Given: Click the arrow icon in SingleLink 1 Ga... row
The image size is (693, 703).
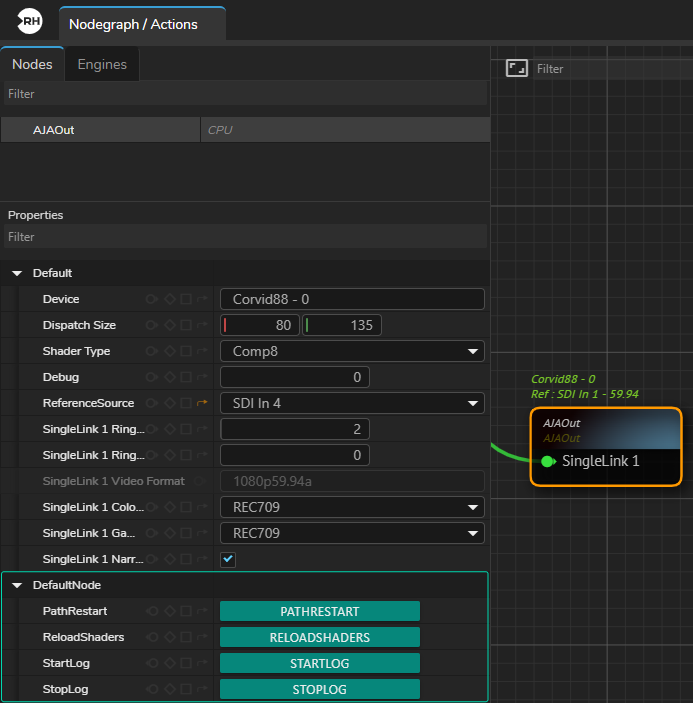Looking at the screenshot, I should click(x=202, y=533).
